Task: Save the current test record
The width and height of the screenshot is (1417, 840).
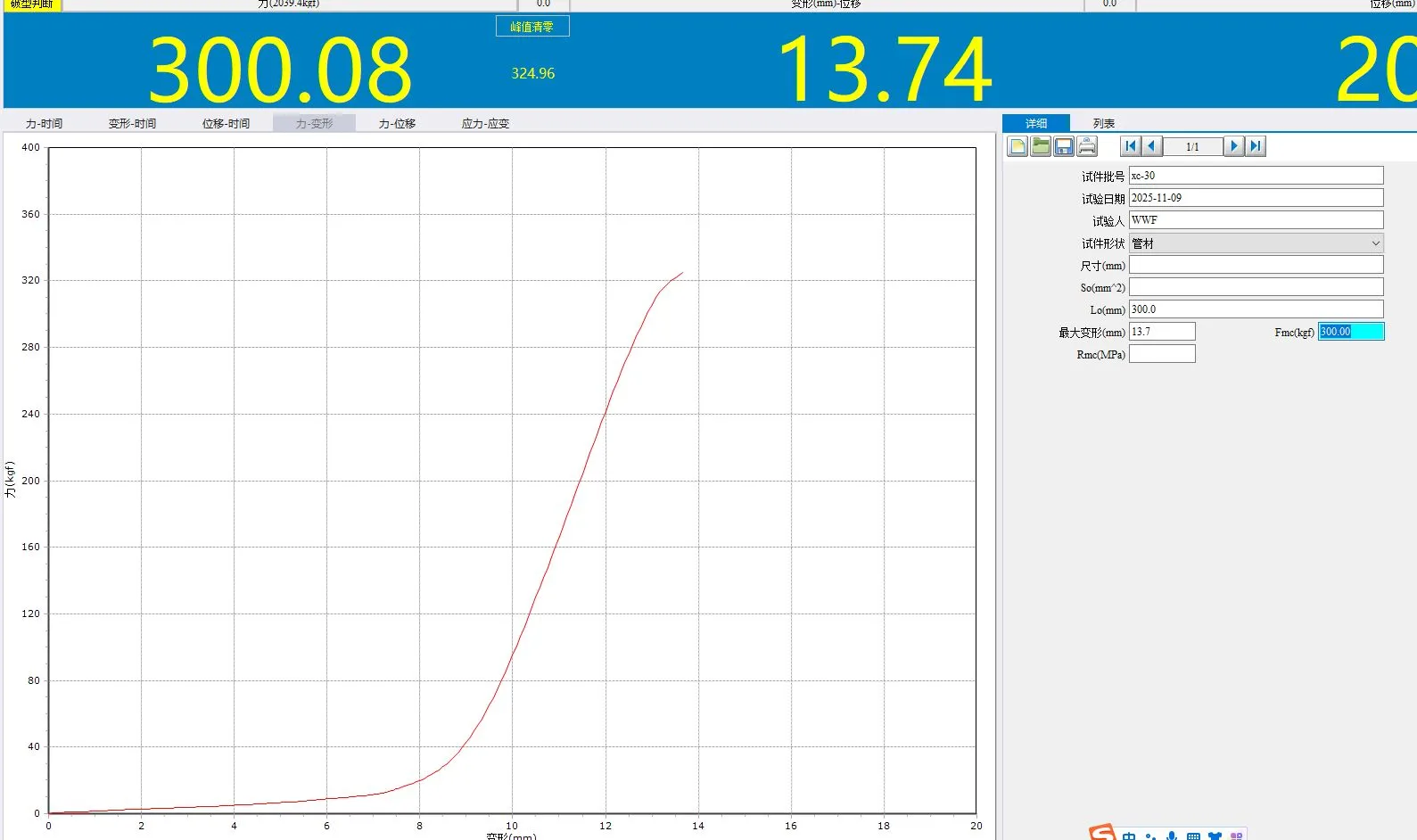Action: point(1064,146)
